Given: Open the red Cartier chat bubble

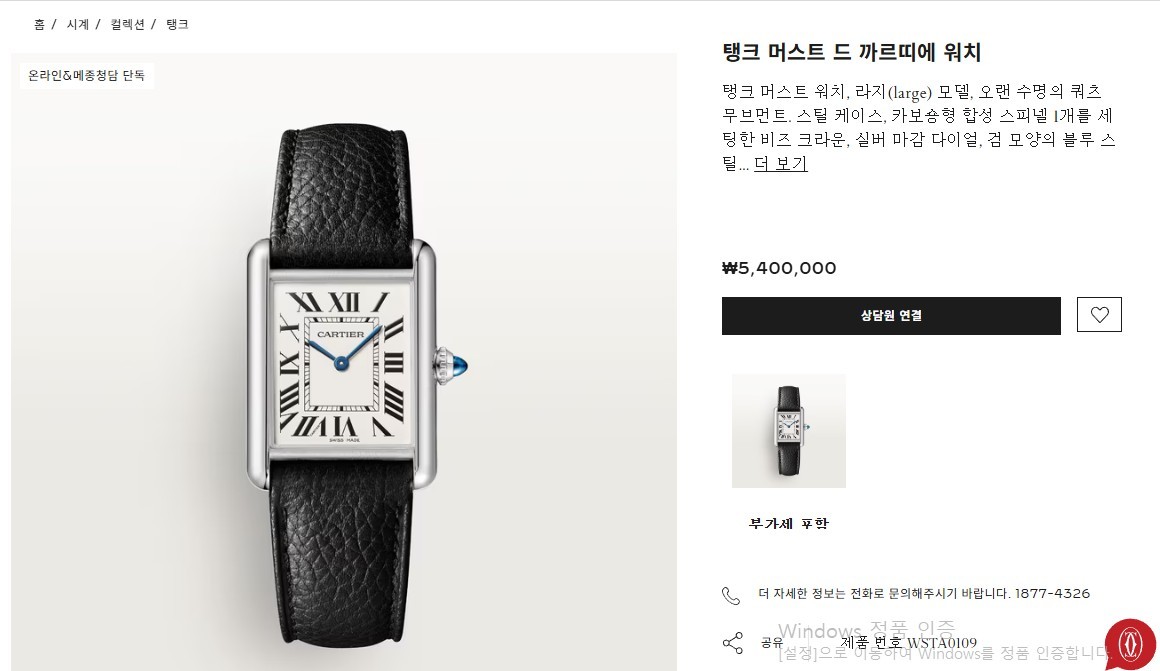Looking at the screenshot, I should pyautogui.click(x=1130, y=644).
